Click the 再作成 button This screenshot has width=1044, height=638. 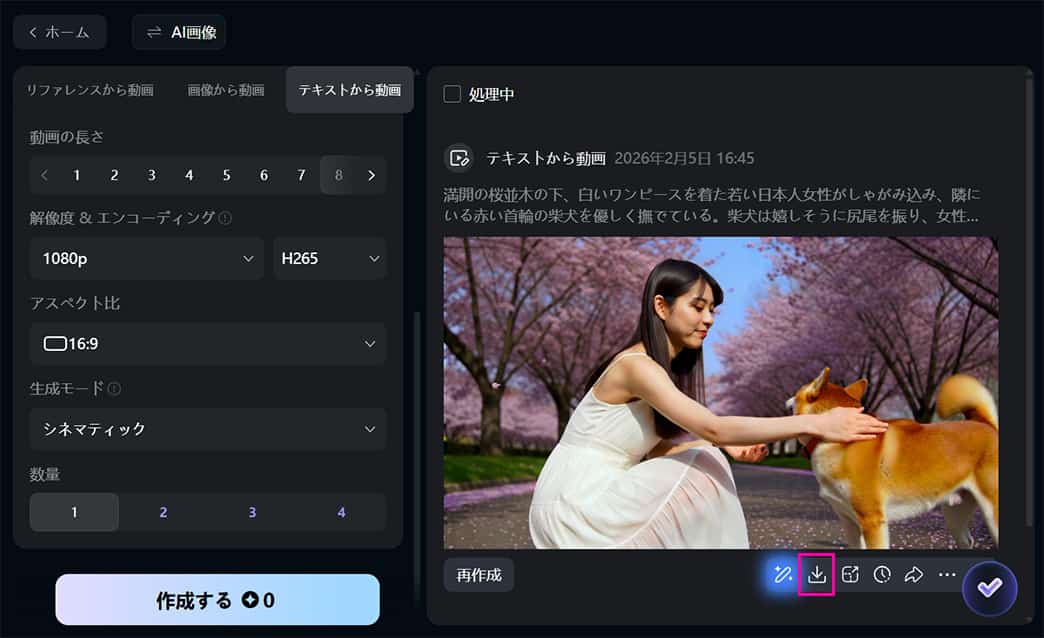click(x=478, y=574)
